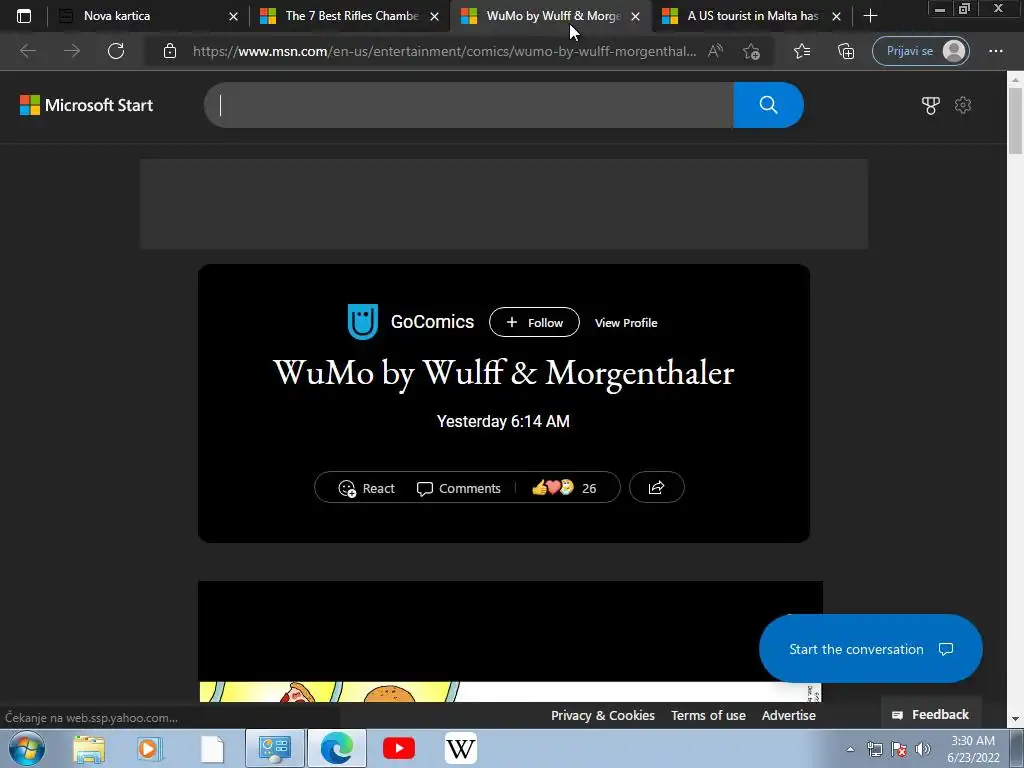
Task: Open the volume speaker tray icon
Action: (923, 749)
